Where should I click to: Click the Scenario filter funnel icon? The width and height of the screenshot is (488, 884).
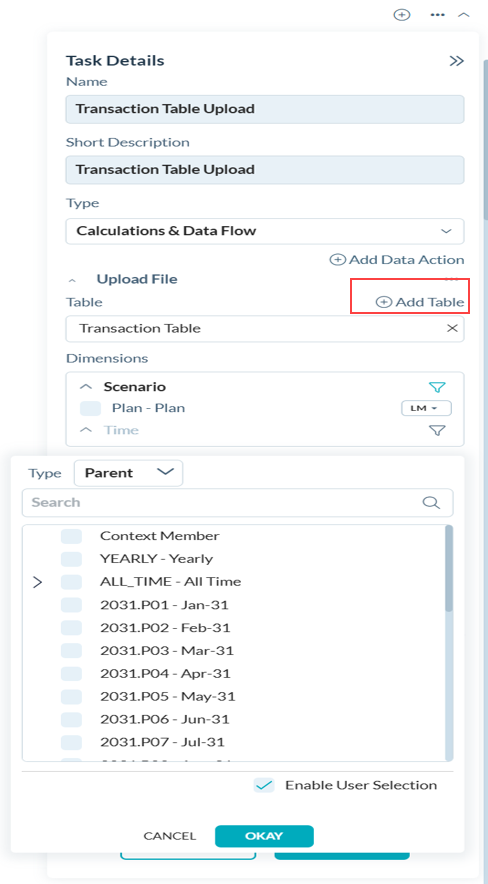coord(437,387)
